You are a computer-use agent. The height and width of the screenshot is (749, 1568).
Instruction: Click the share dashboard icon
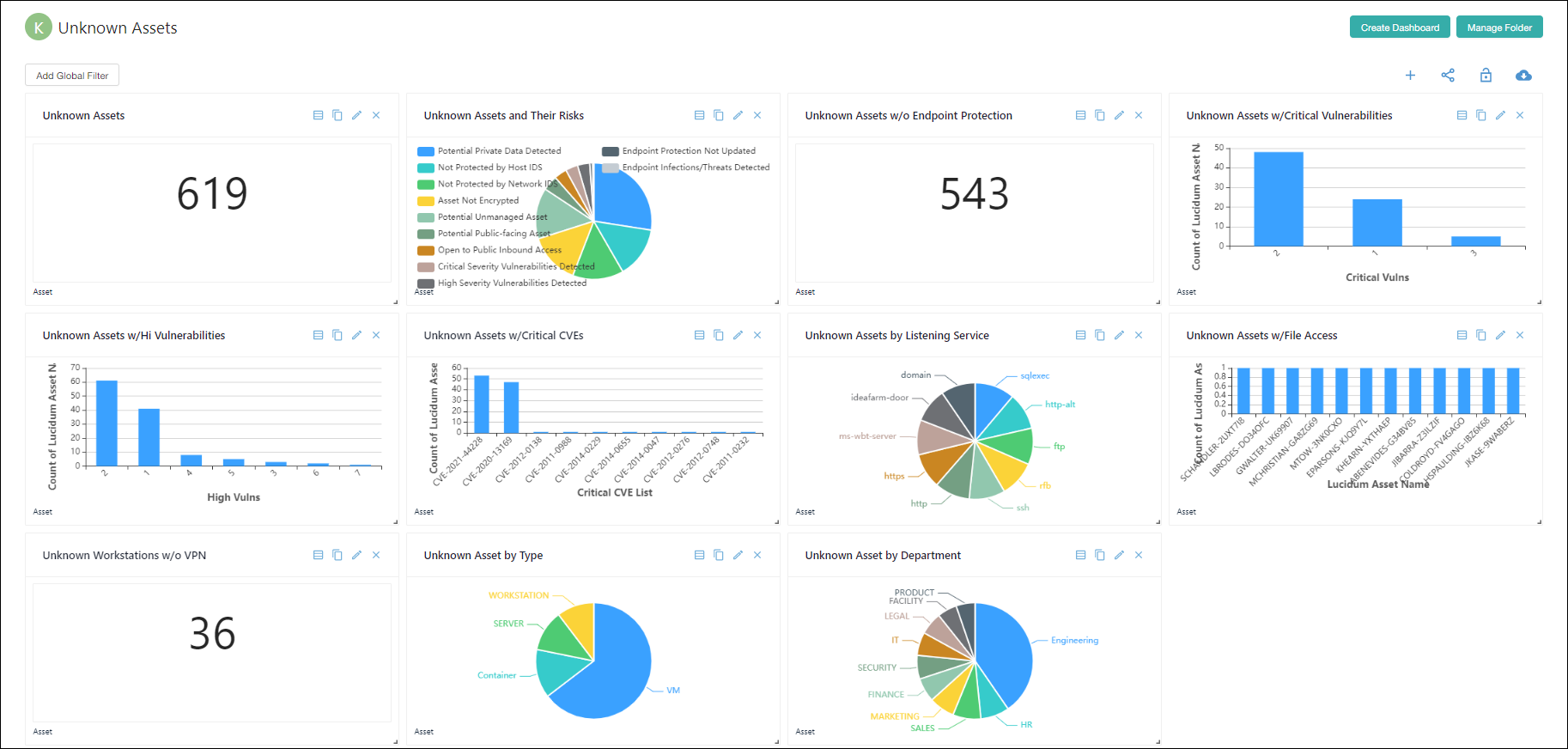coord(1448,76)
